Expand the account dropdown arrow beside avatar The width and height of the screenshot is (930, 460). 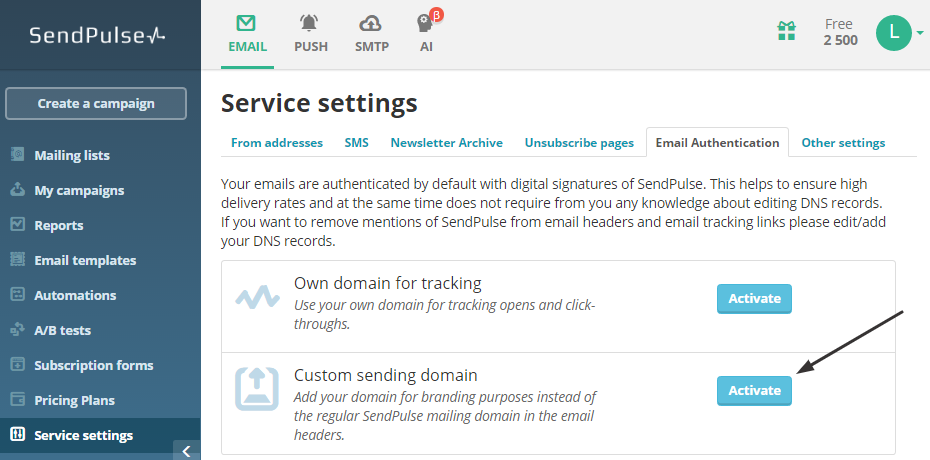pyautogui.click(x=920, y=33)
